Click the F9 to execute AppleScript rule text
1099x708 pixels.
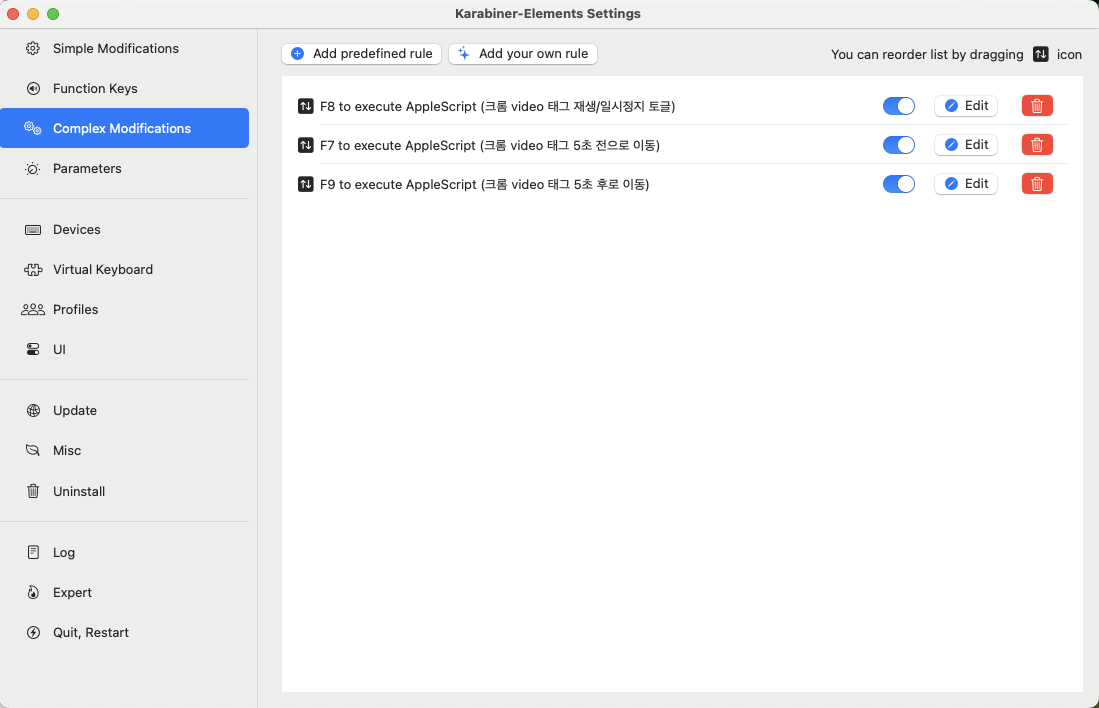point(484,185)
